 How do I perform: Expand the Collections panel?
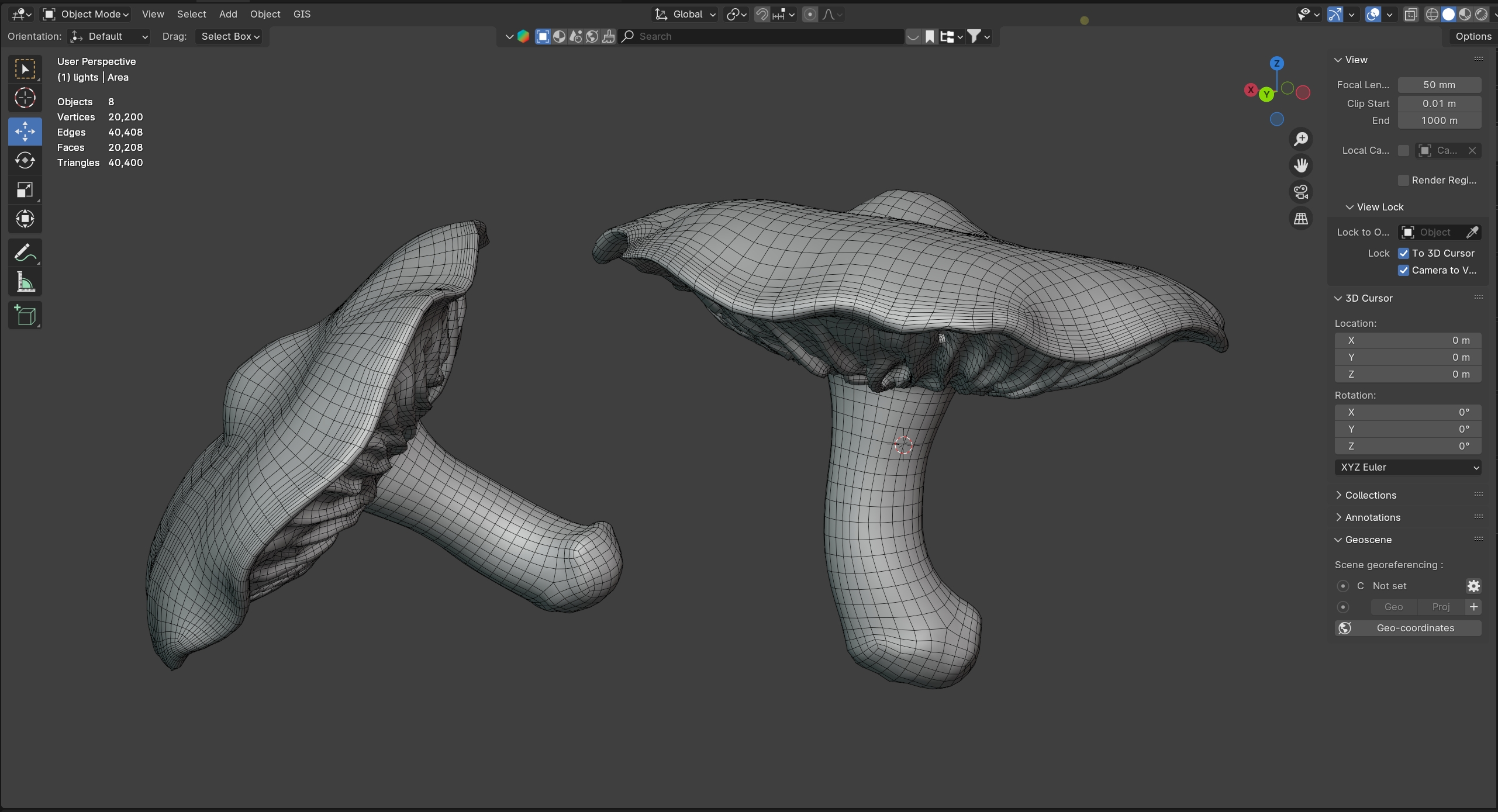(1370, 495)
